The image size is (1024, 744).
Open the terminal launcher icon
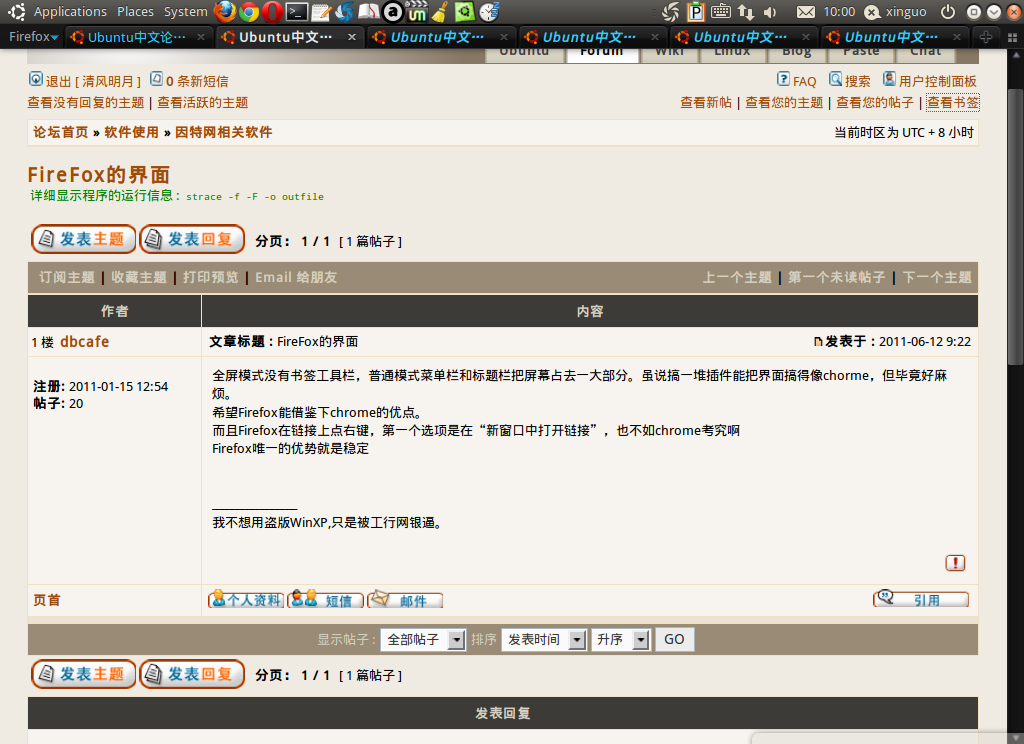(297, 11)
